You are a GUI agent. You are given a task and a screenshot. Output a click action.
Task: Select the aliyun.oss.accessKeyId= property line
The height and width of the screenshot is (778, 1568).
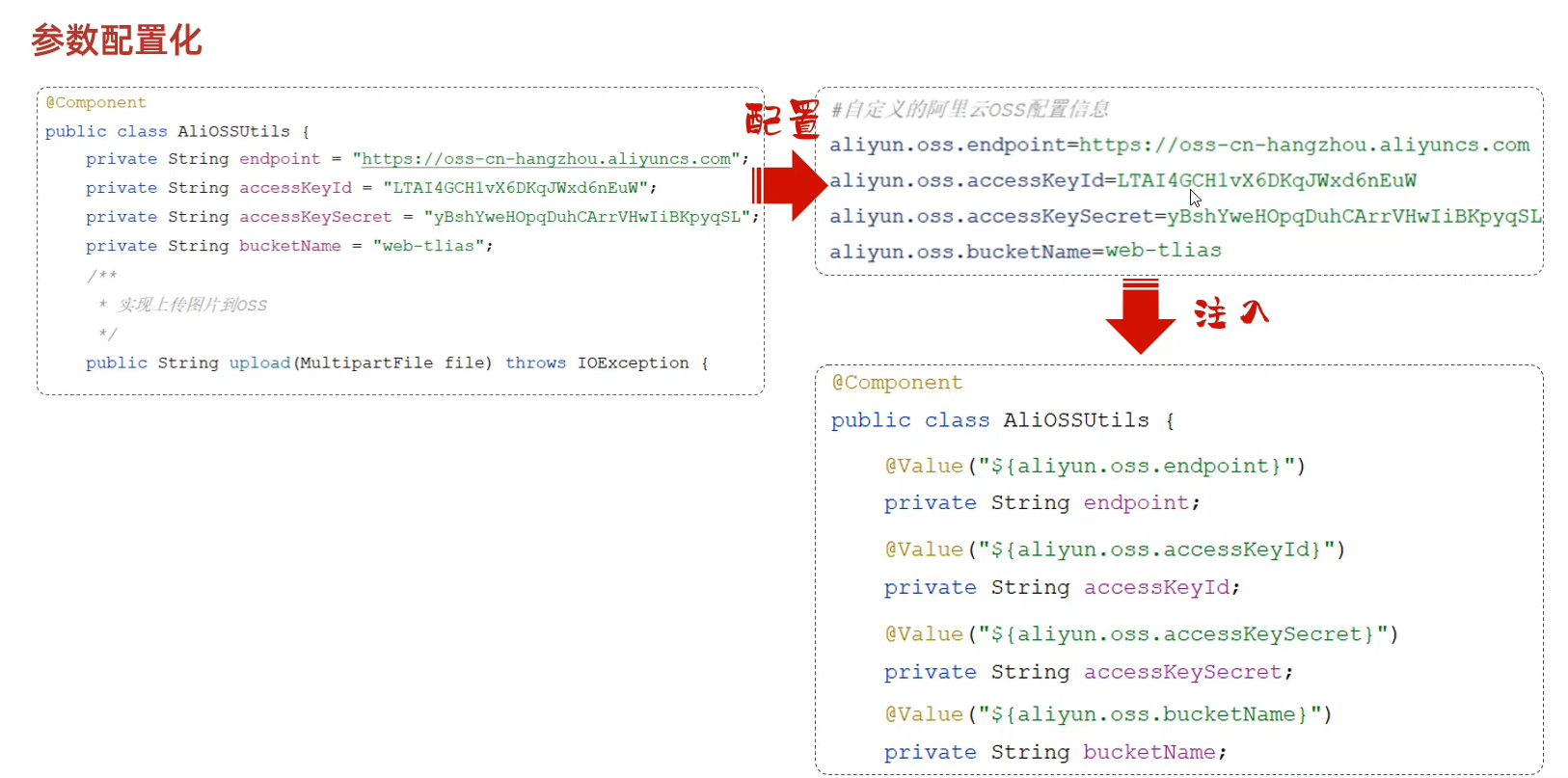pos(1122,180)
